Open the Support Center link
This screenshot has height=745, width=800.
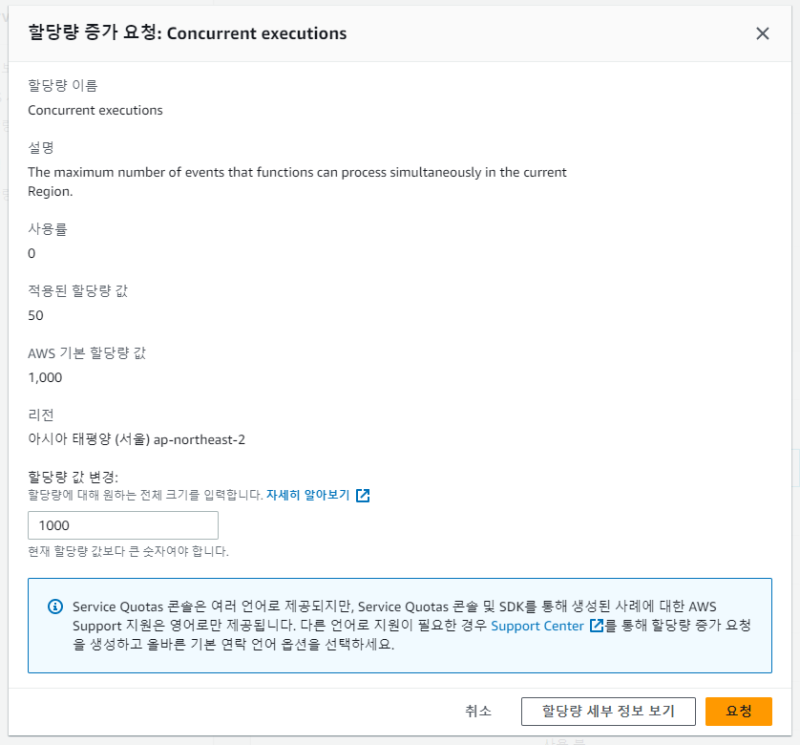point(539,626)
